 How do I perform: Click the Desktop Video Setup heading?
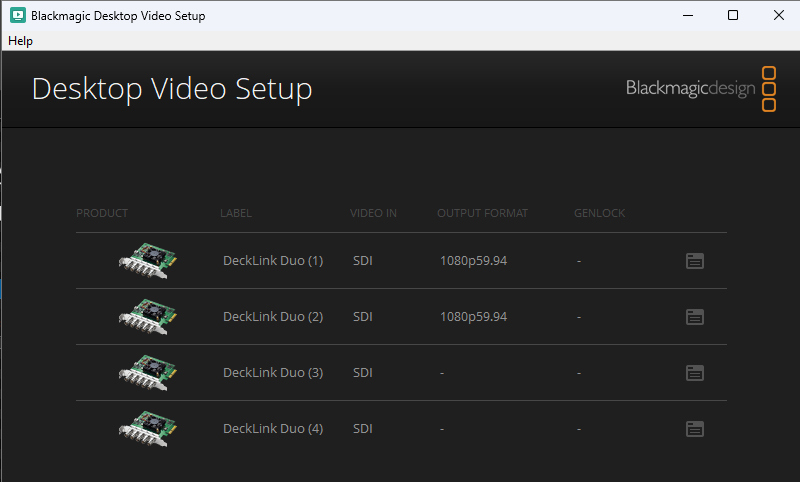point(172,89)
